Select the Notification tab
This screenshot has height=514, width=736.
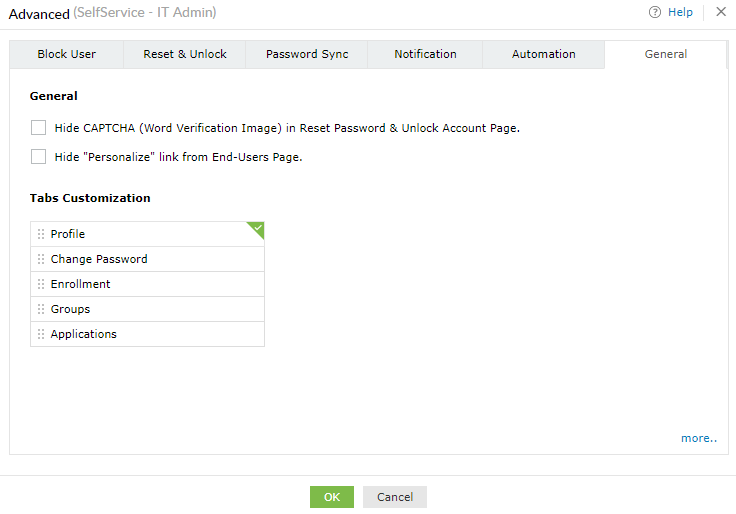[425, 54]
